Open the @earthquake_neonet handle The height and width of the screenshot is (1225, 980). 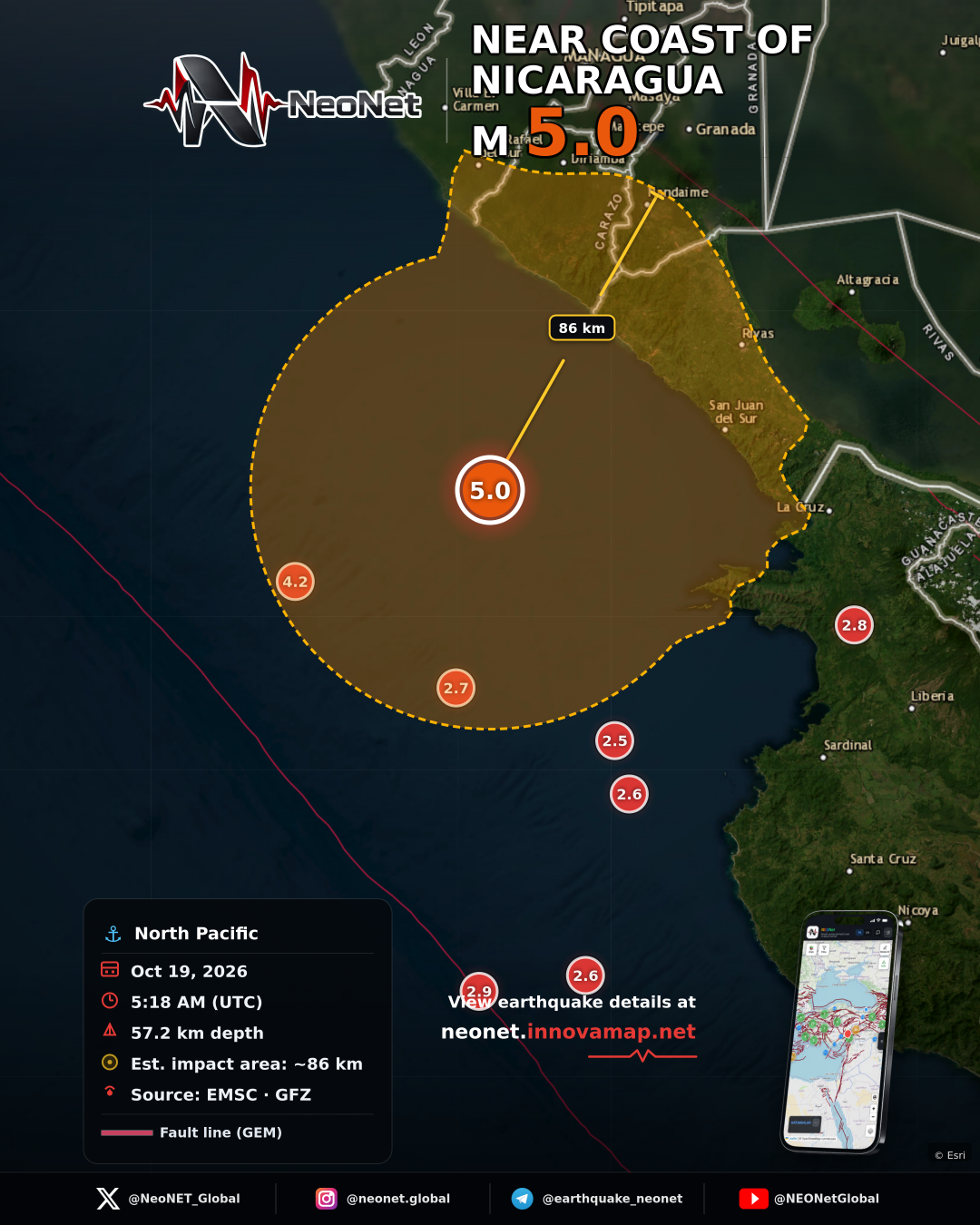612,1199
